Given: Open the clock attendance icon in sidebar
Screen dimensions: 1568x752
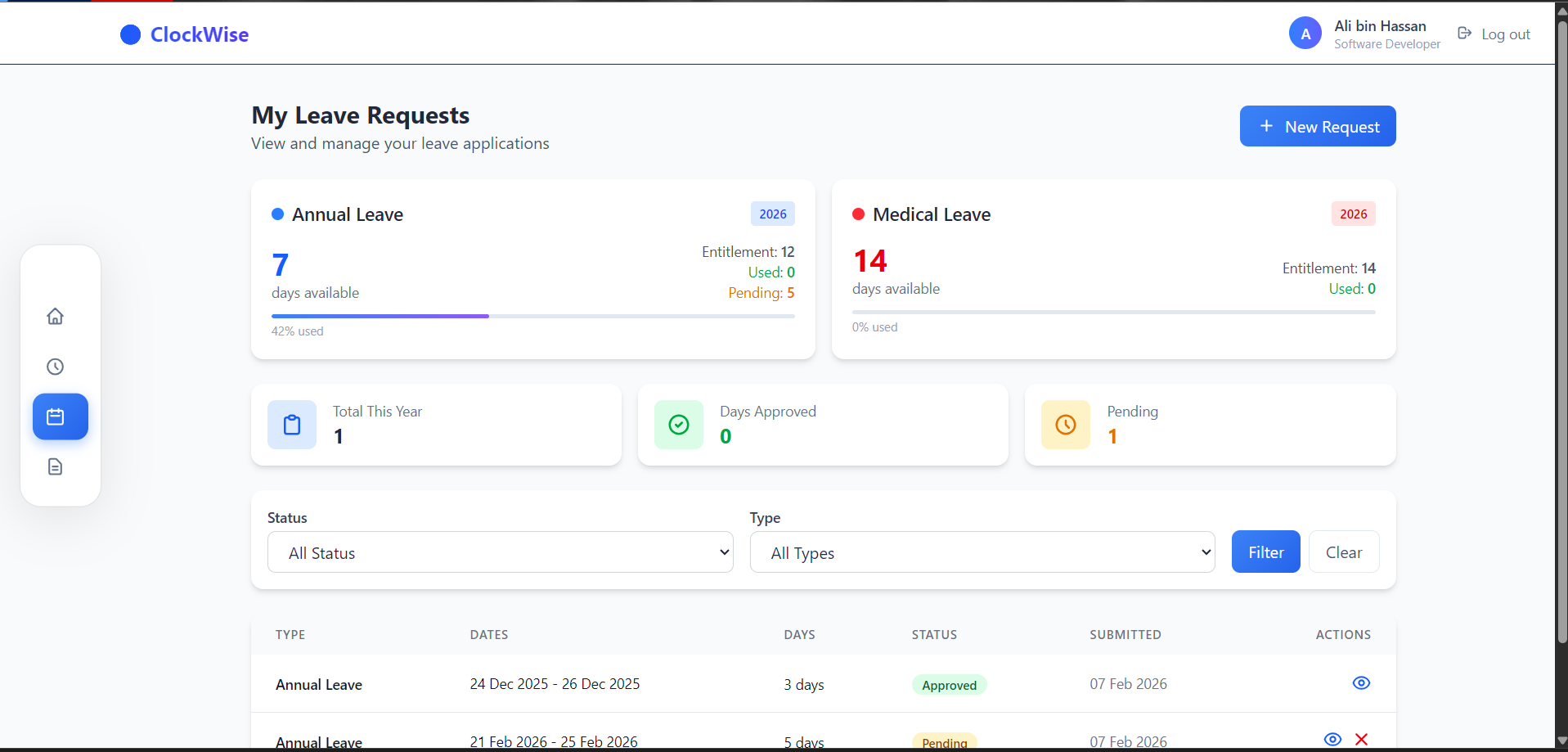Looking at the screenshot, I should tap(55, 367).
